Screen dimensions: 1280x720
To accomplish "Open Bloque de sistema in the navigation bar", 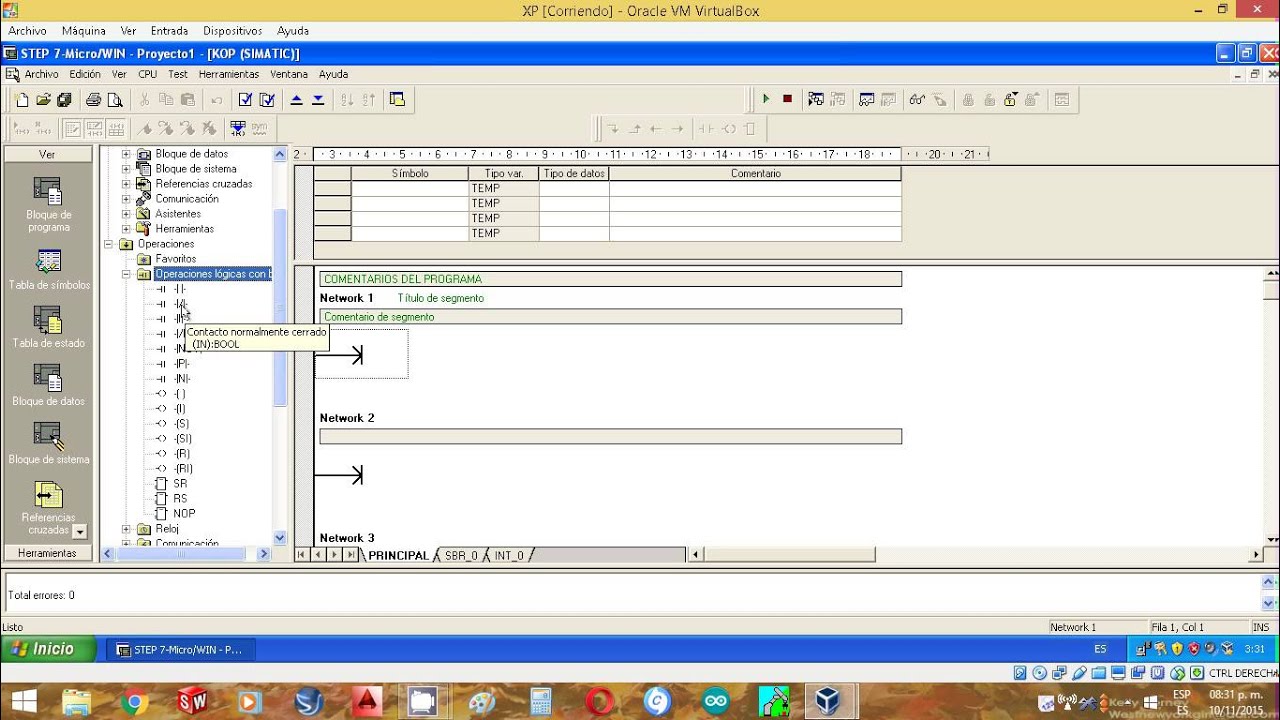I will tap(48, 443).
